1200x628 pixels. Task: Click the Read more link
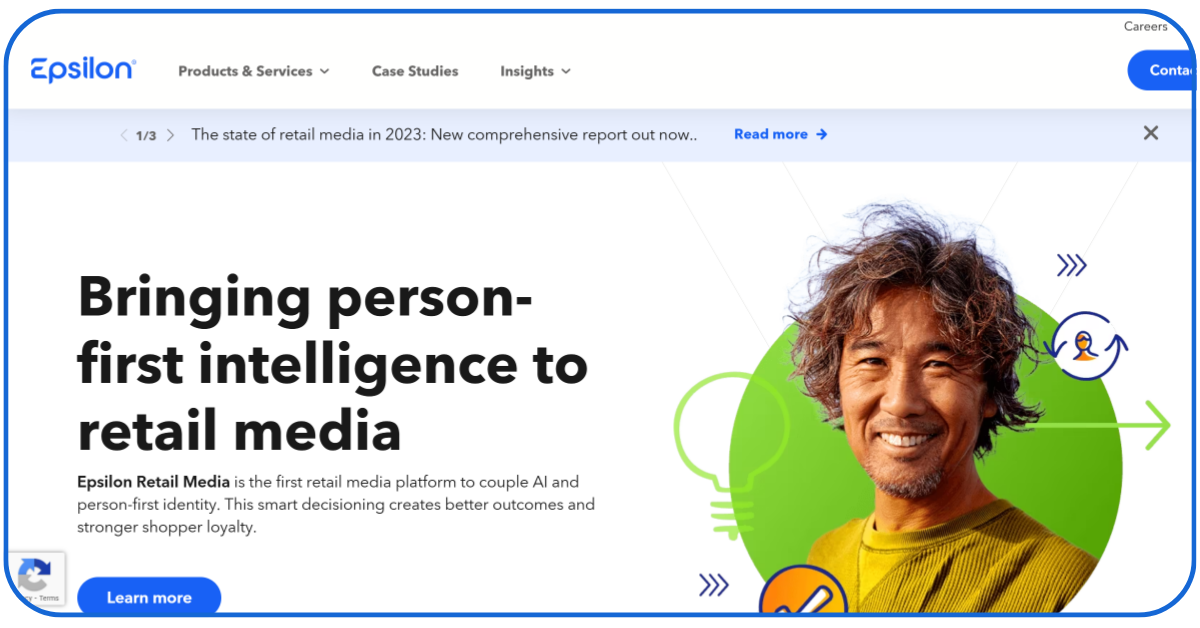click(781, 134)
